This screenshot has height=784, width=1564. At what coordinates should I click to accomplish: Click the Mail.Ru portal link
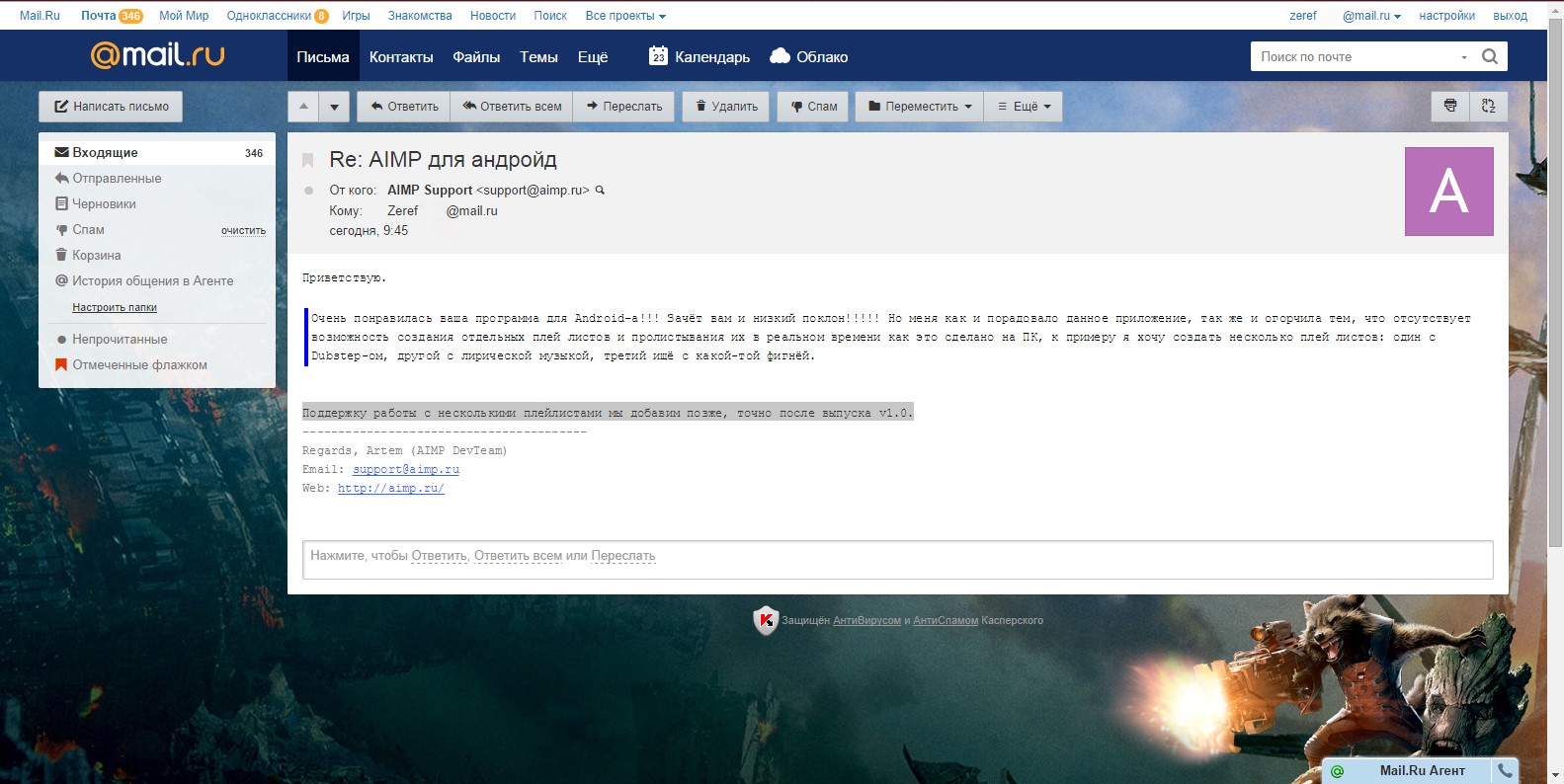pos(40,16)
